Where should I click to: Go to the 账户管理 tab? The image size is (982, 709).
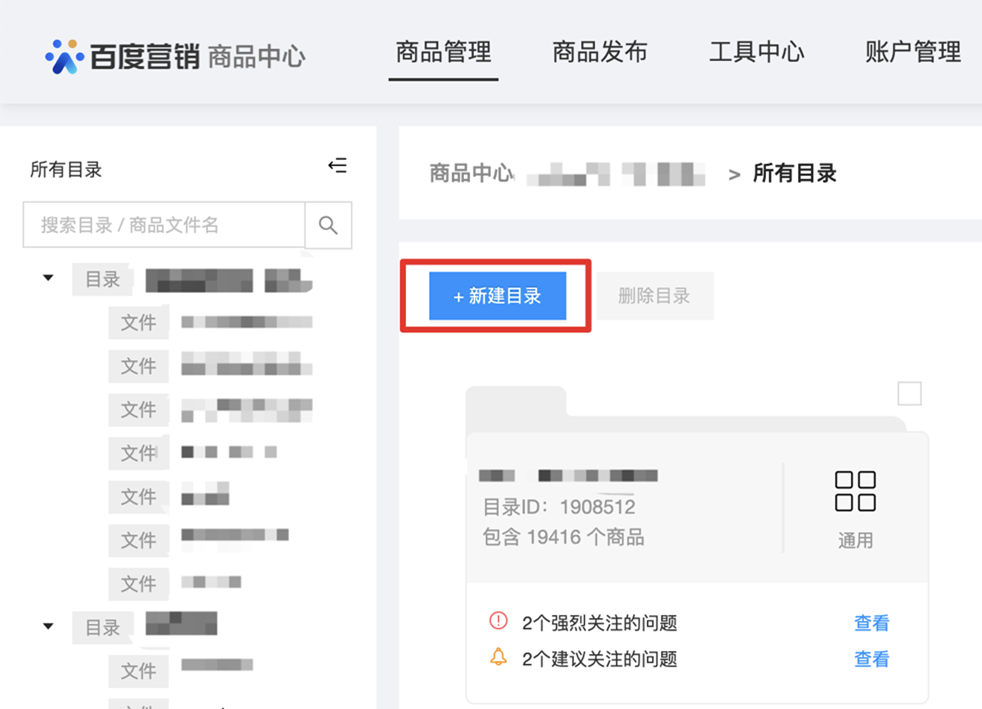[x=913, y=53]
